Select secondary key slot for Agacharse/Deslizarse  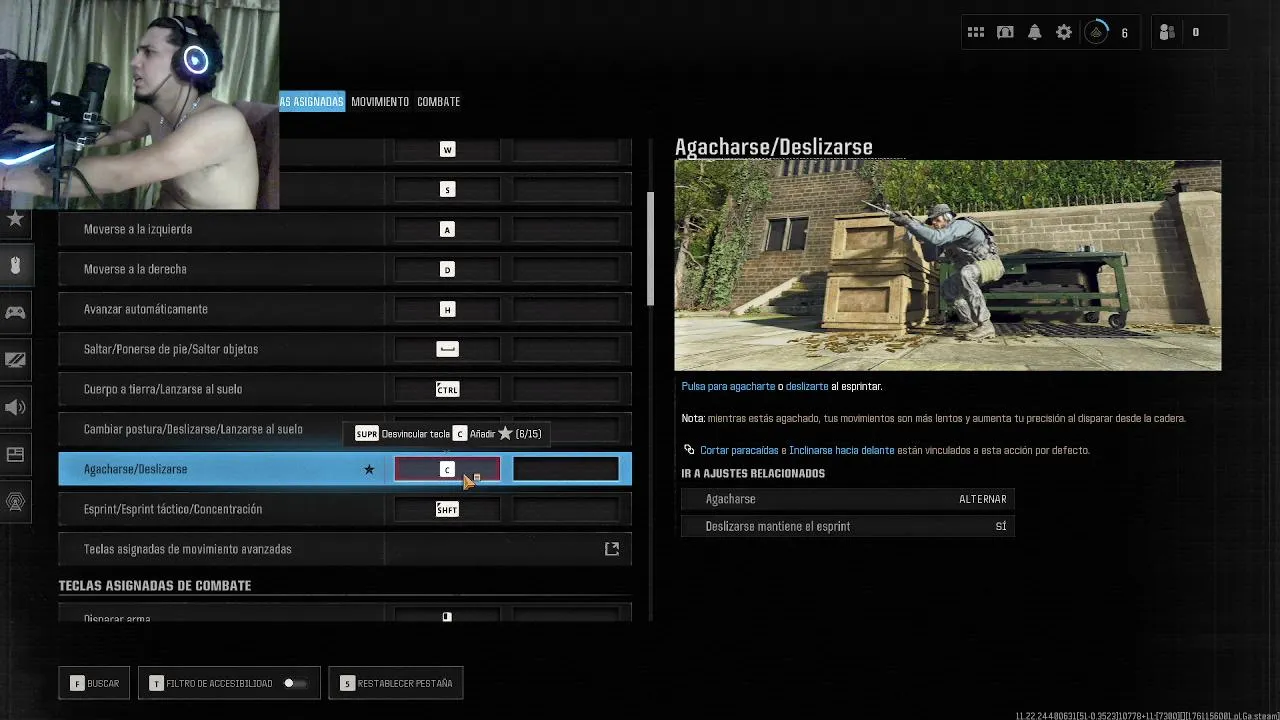click(566, 469)
